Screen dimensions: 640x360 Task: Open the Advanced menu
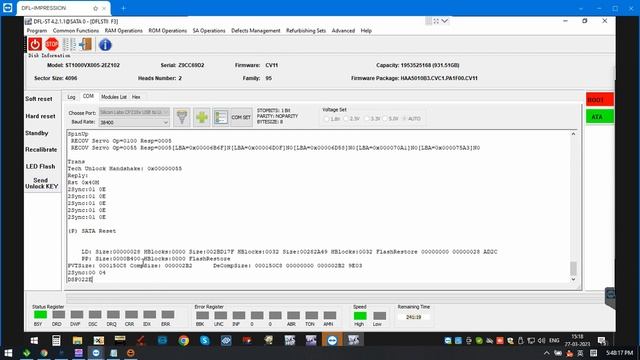pos(343,31)
